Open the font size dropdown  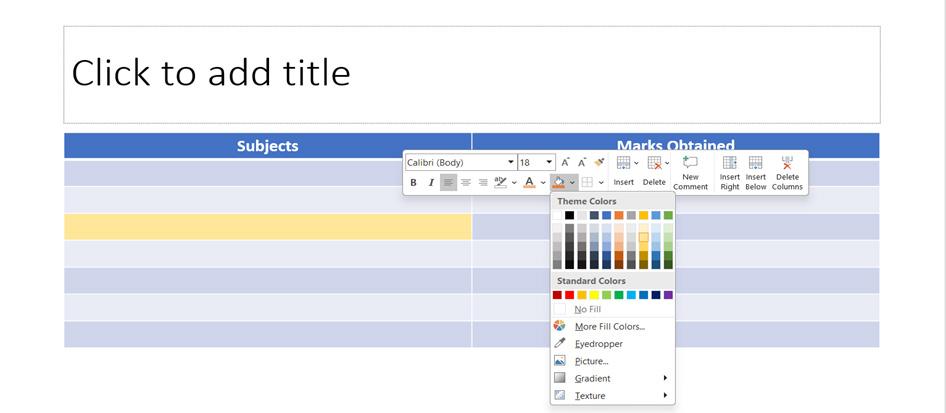[549, 162]
